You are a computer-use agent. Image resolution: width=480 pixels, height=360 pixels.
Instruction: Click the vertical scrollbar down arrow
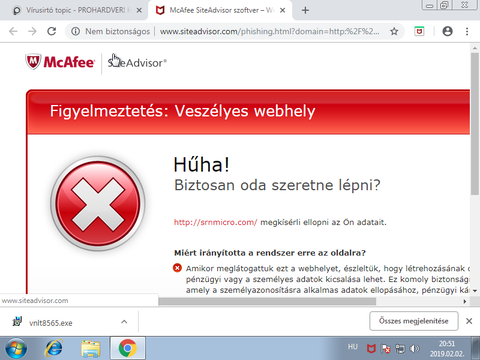click(x=475, y=291)
